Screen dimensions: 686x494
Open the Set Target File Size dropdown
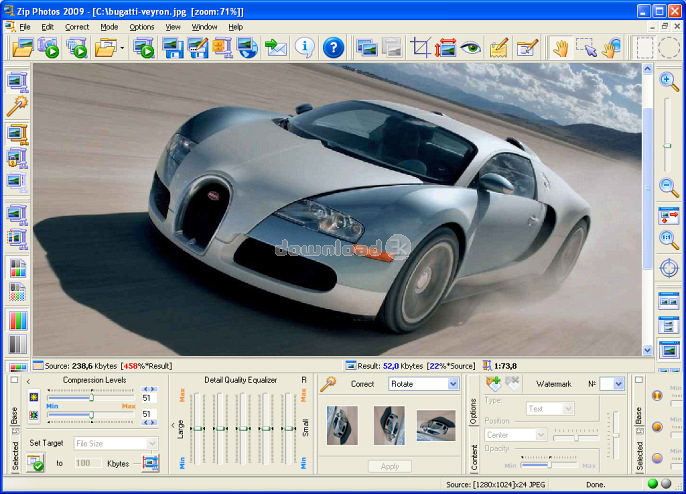[x=151, y=444]
